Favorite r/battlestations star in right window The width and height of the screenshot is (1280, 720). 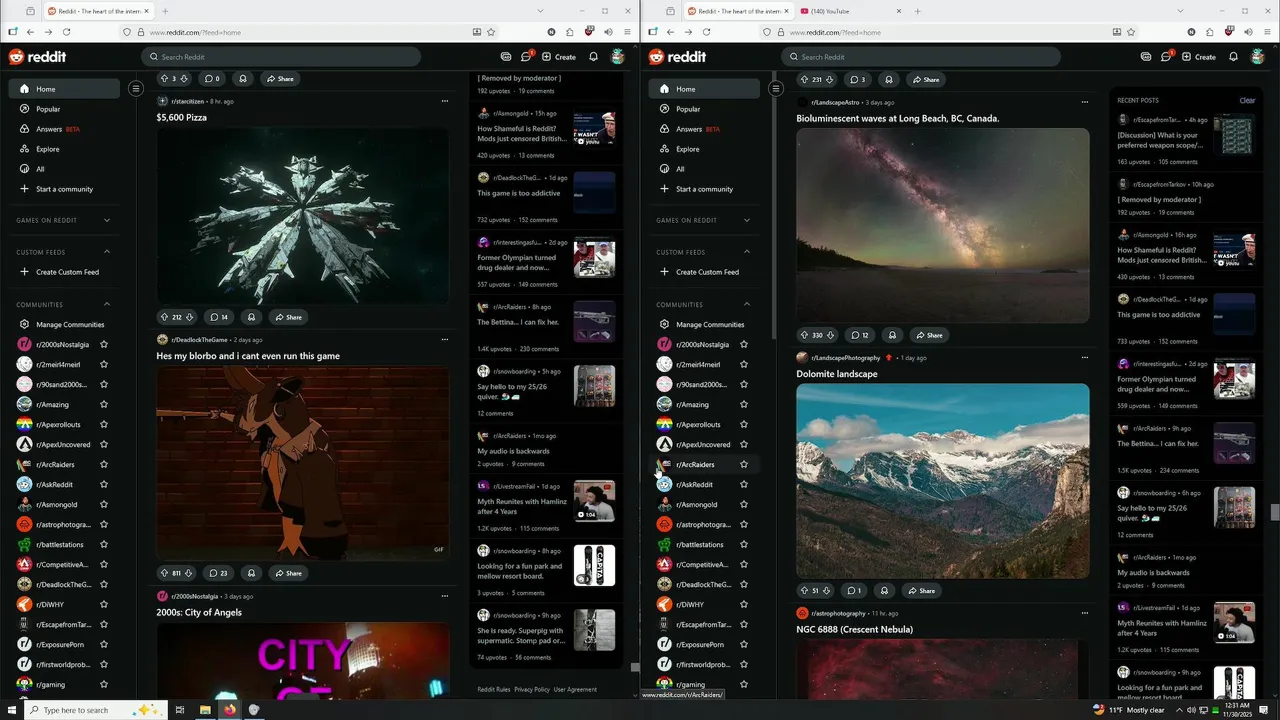[x=744, y=544]
